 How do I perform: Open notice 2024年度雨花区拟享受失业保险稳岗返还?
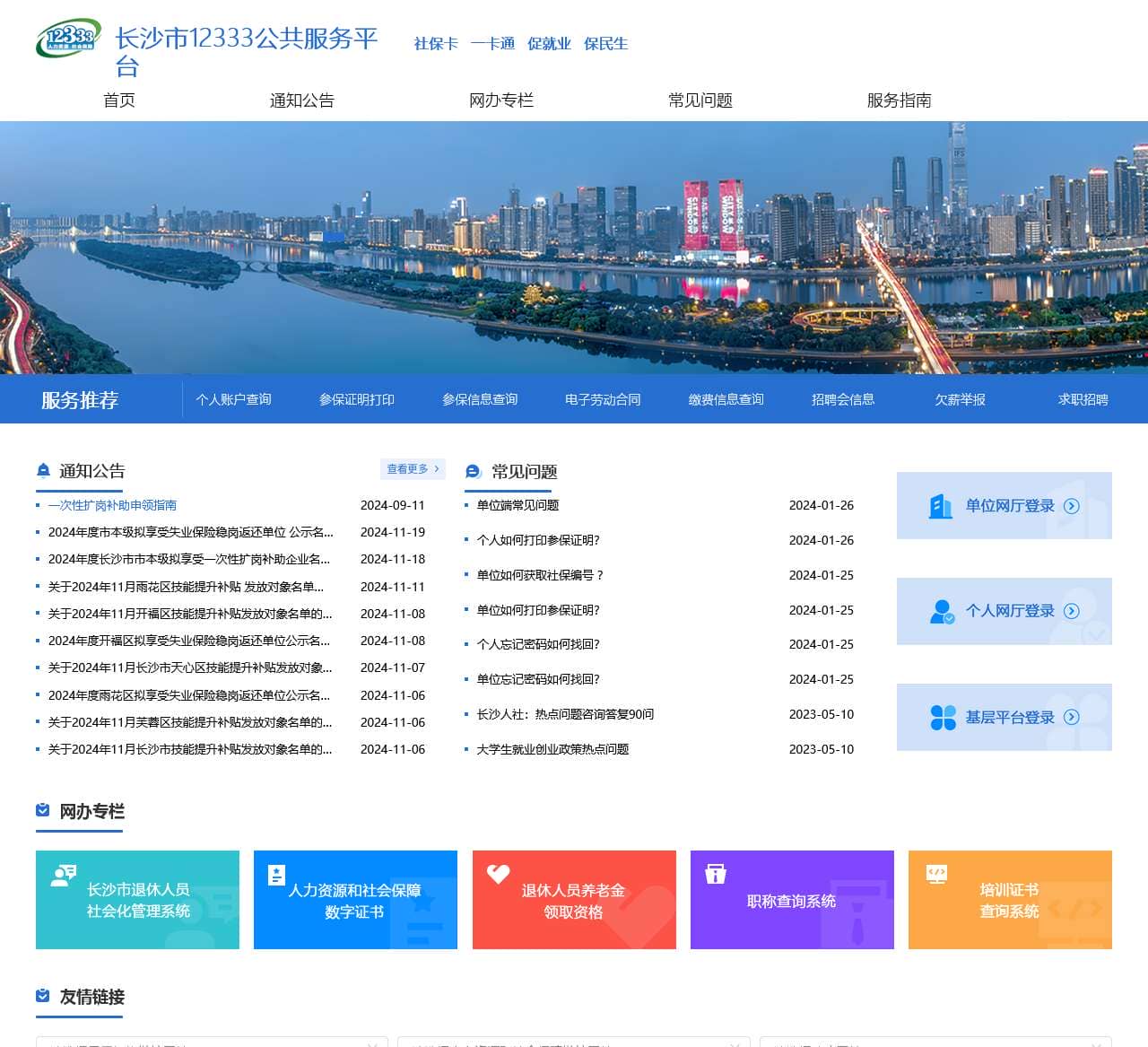(x=189, y=695)
